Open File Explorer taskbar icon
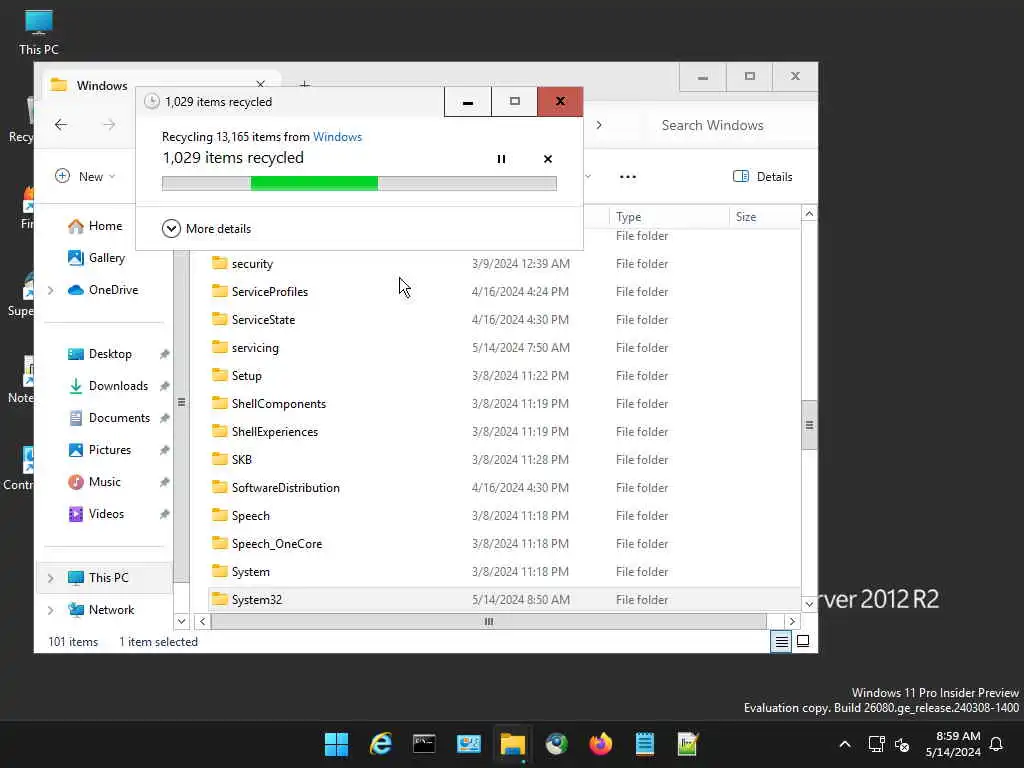Viewport: 1024px width, 768px height. [x=513, y=744]
